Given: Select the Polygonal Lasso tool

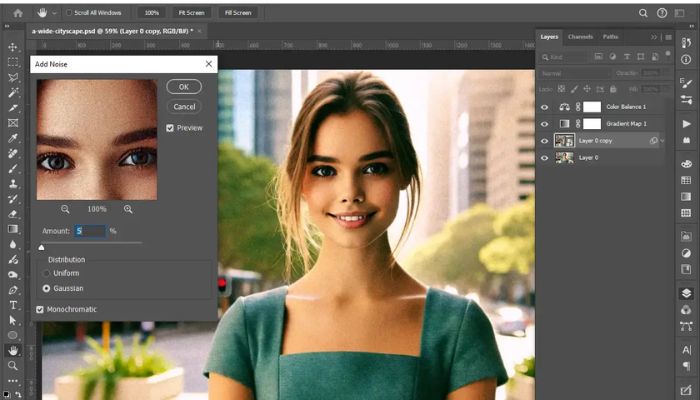Looking at the screenshot, I should click(x=13, y=77).
